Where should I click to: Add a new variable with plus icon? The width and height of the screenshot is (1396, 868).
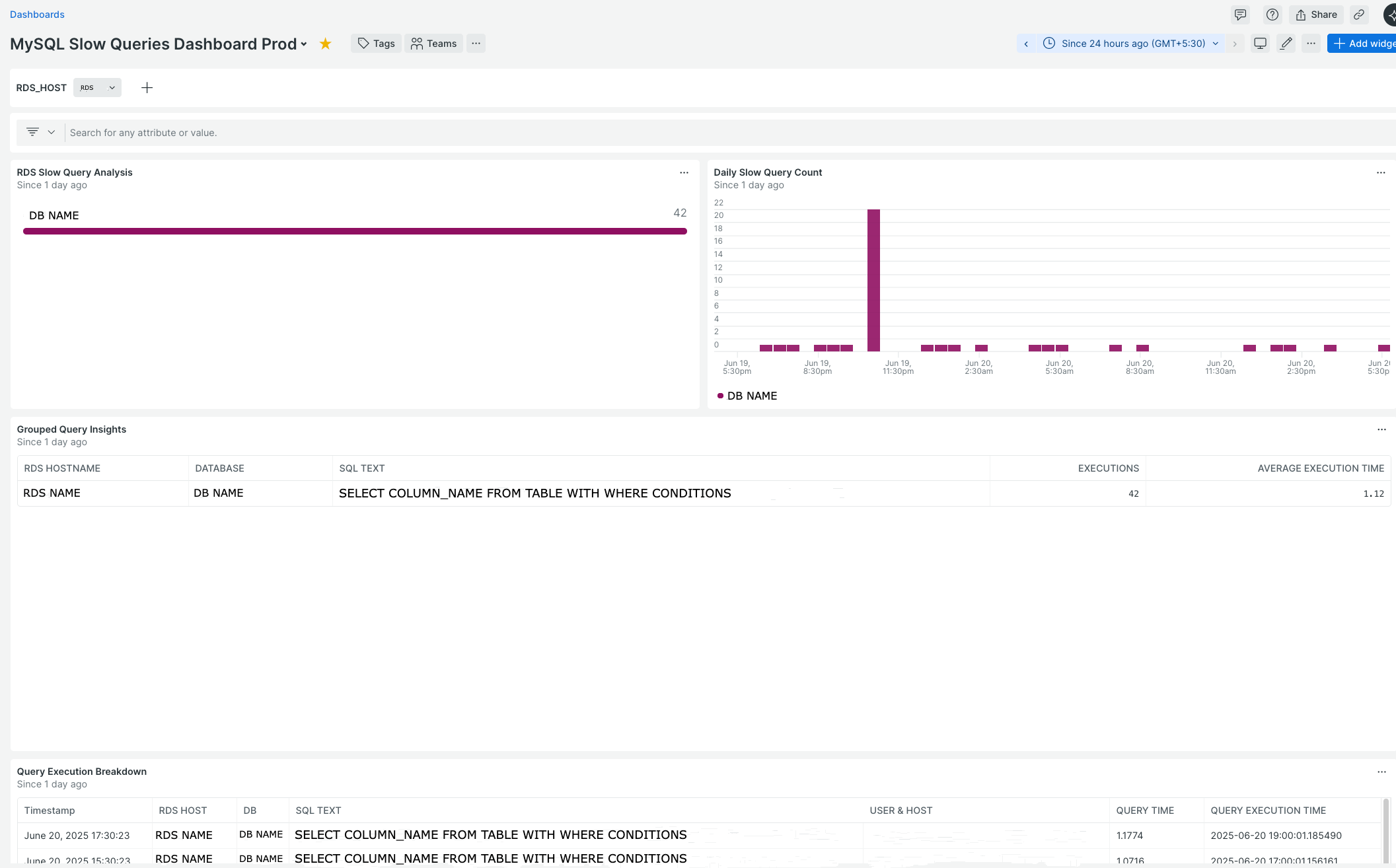[x=147, y=88]
